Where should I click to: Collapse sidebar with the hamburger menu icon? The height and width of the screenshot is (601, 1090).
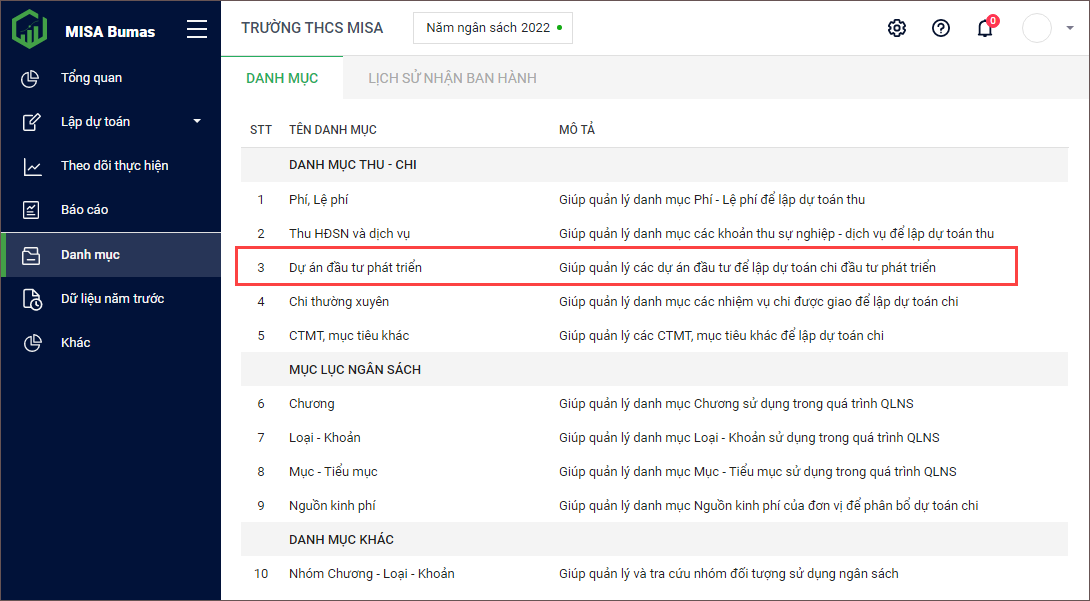(197, 30)
